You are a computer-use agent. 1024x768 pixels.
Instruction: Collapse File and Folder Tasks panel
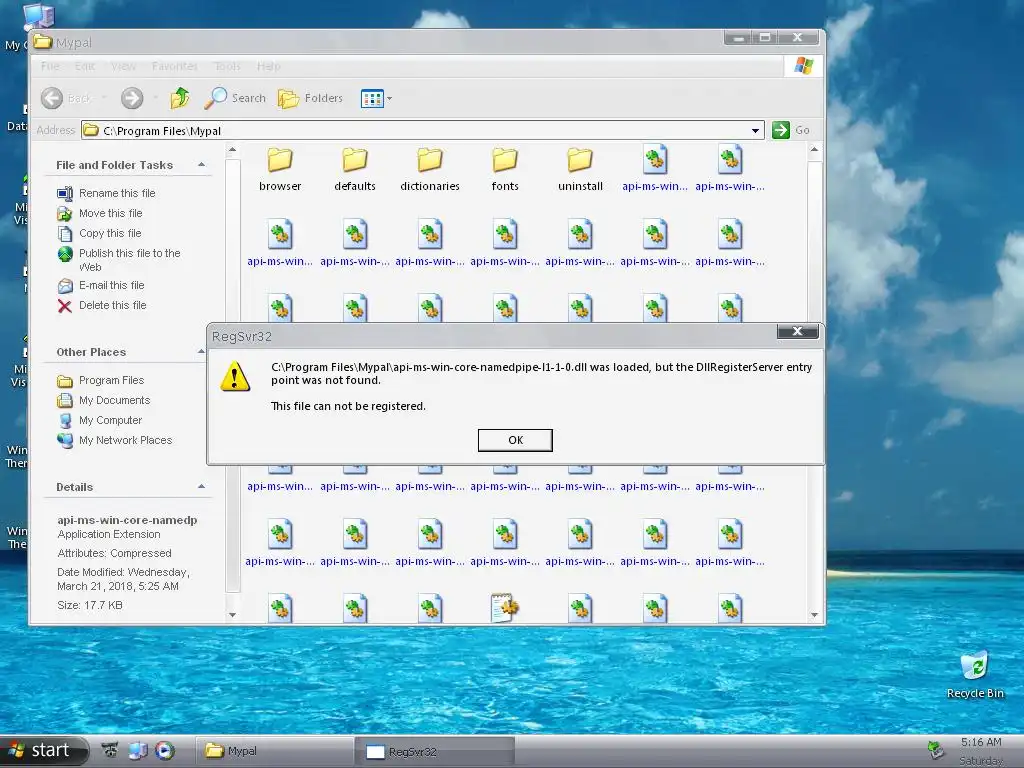pos(201,165)
